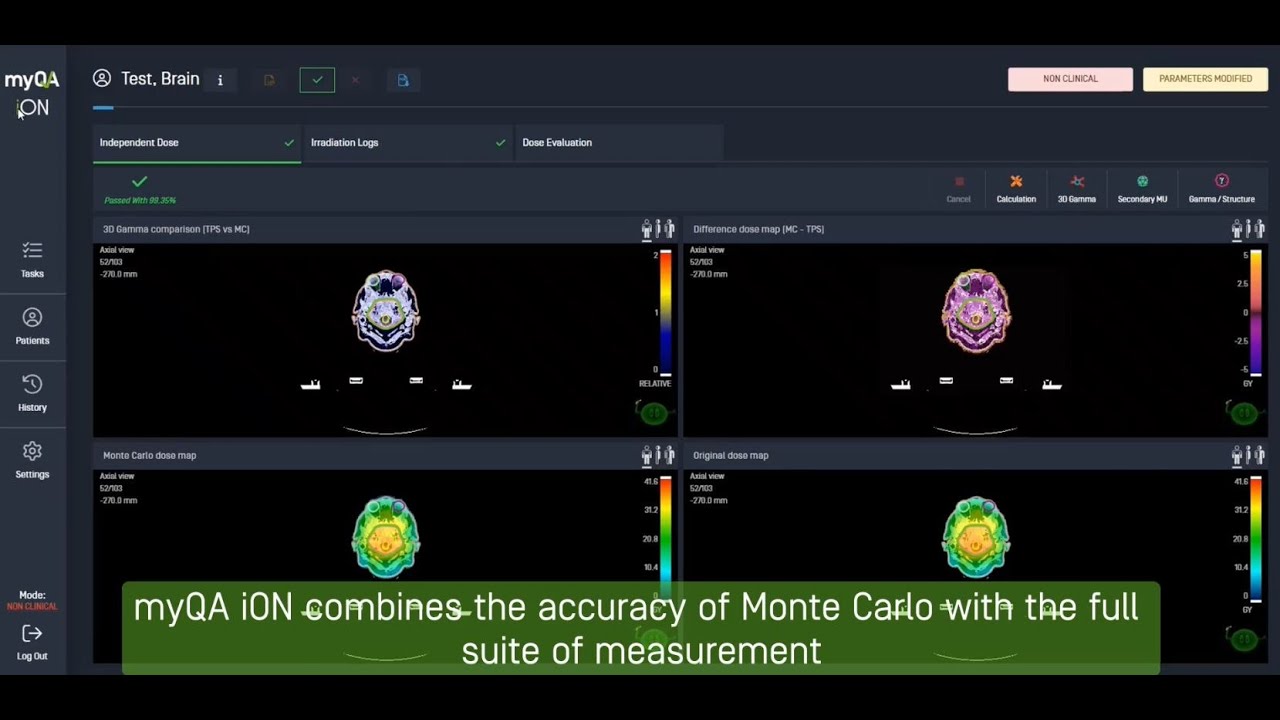
Task: Click 'Difference dose map (MC - TPS)' title
Action: [758, 229]
